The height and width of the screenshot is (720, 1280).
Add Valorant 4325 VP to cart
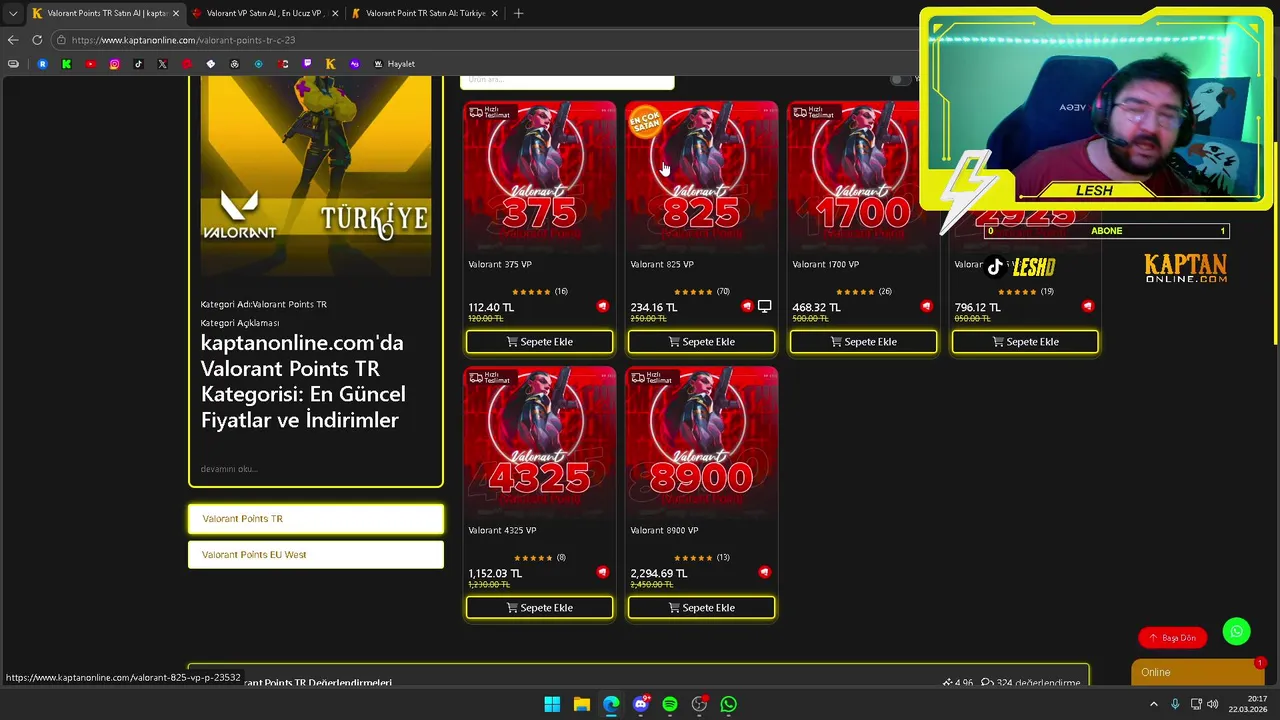540,608
